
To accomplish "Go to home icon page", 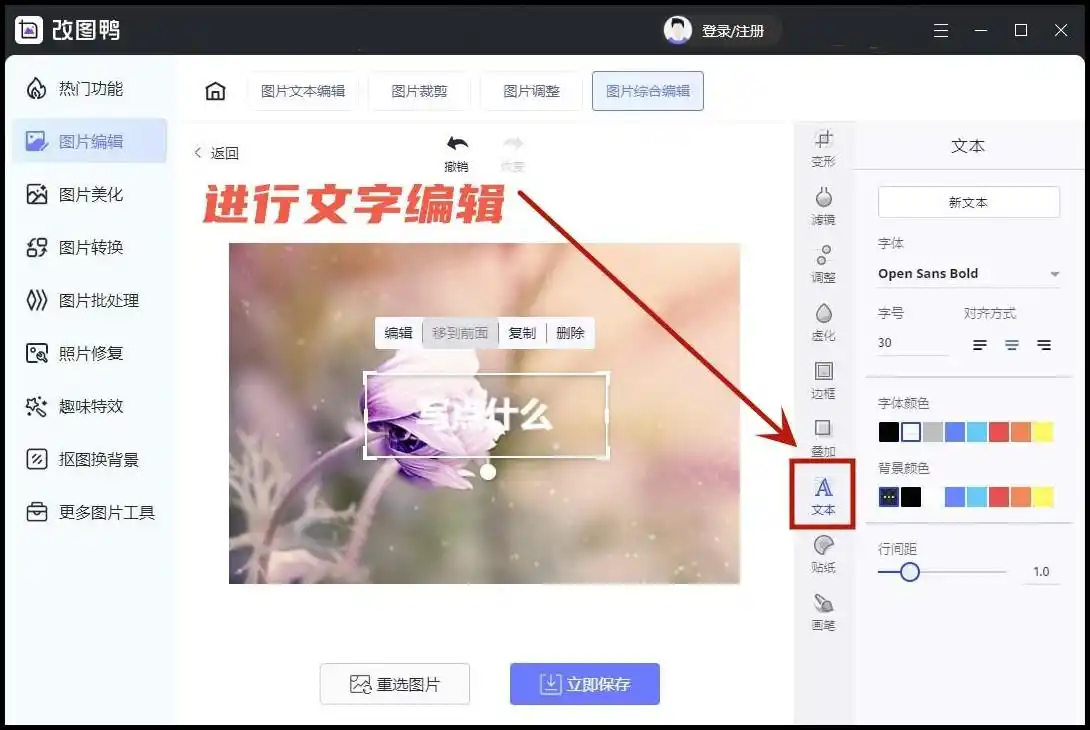I will pos(215,91).
